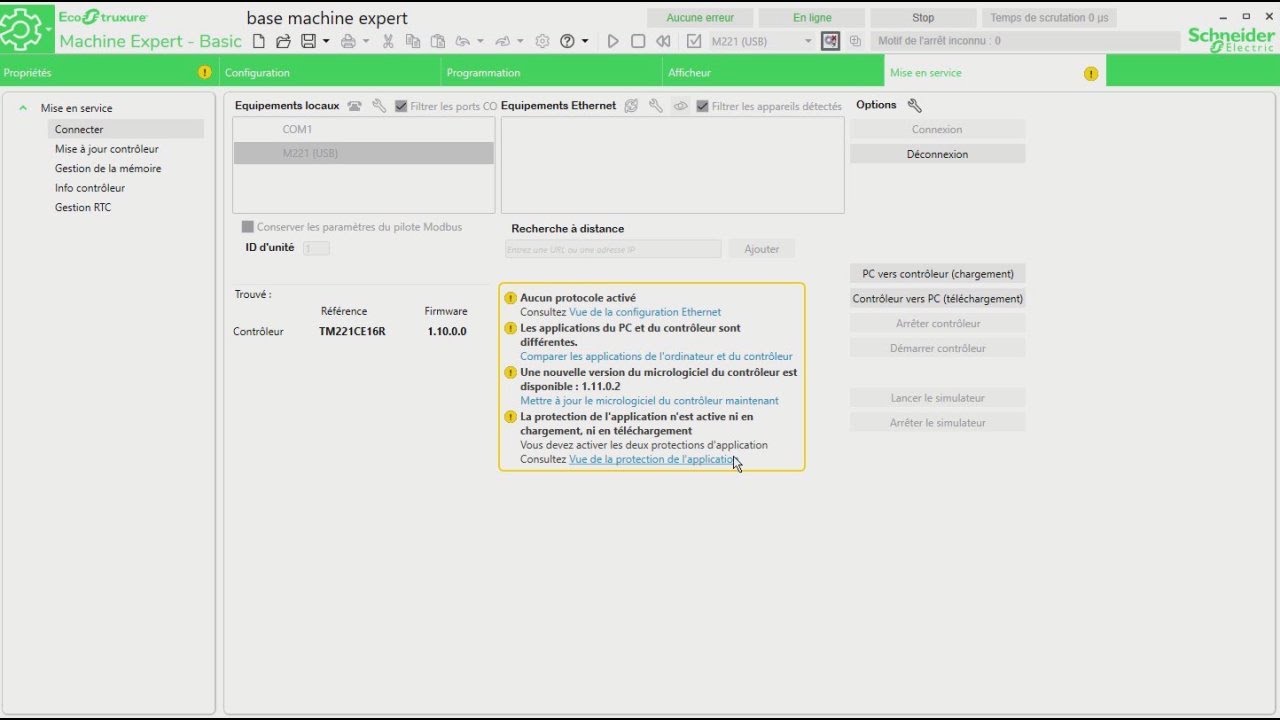Start the controller with the play icon
Viewport: 1280px width, 720px height.
[x=613, y=41]
